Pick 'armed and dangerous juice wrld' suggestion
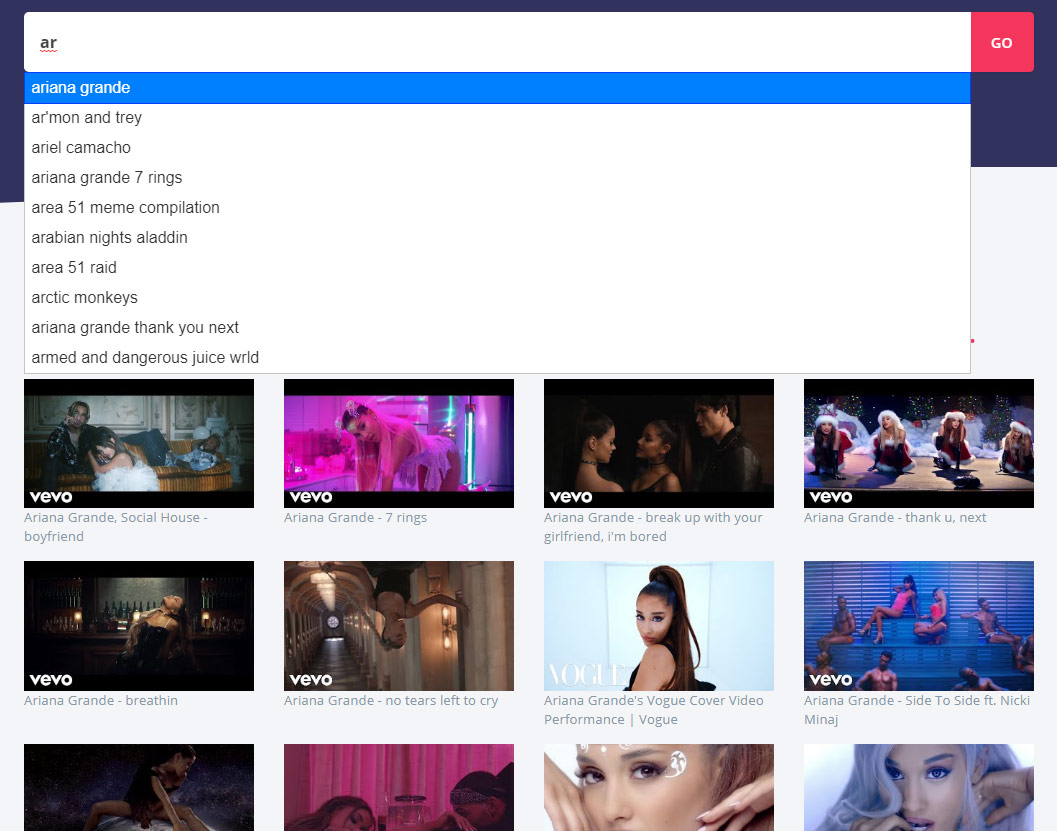Screen dimensions: 1057x831 (145, 358)
